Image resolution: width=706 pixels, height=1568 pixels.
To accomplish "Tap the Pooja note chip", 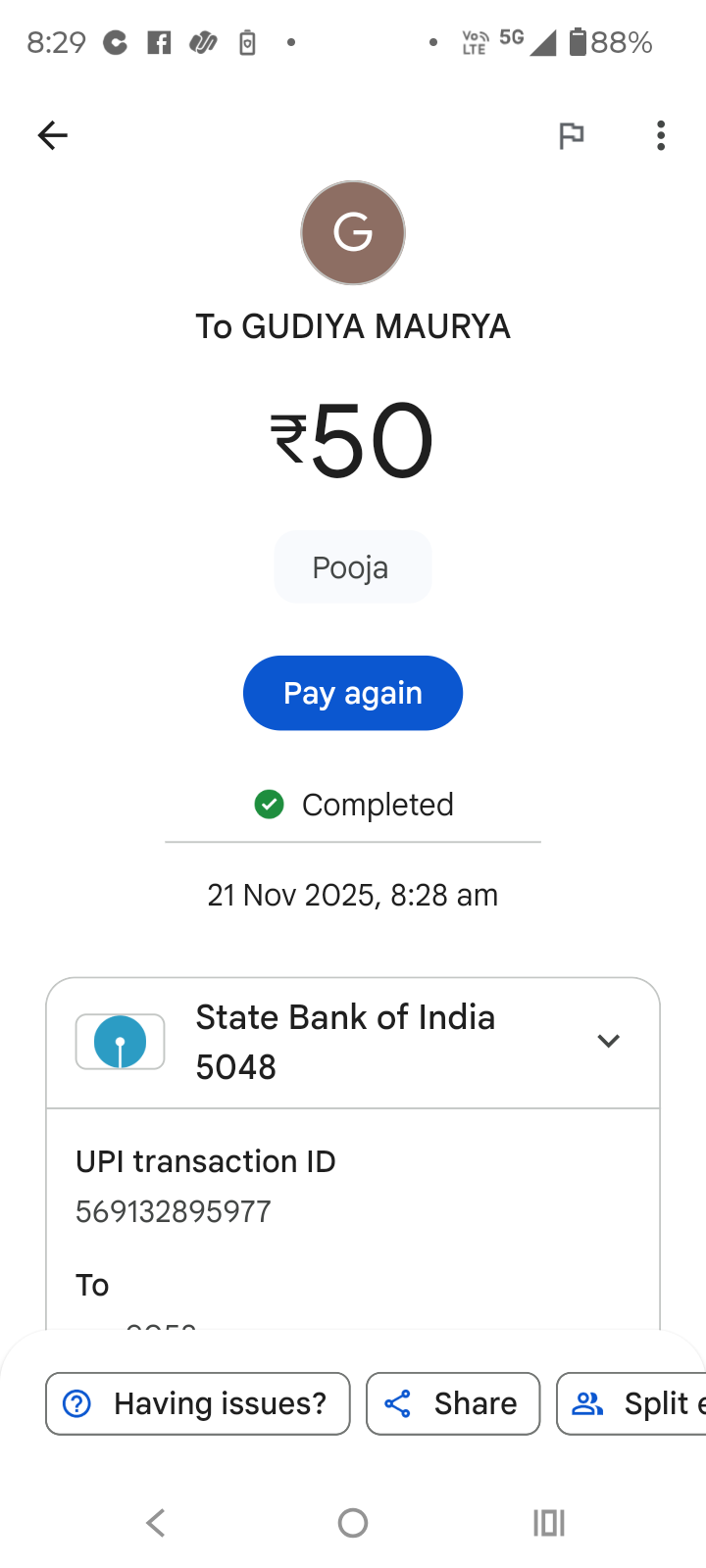I will coord(352,567).
